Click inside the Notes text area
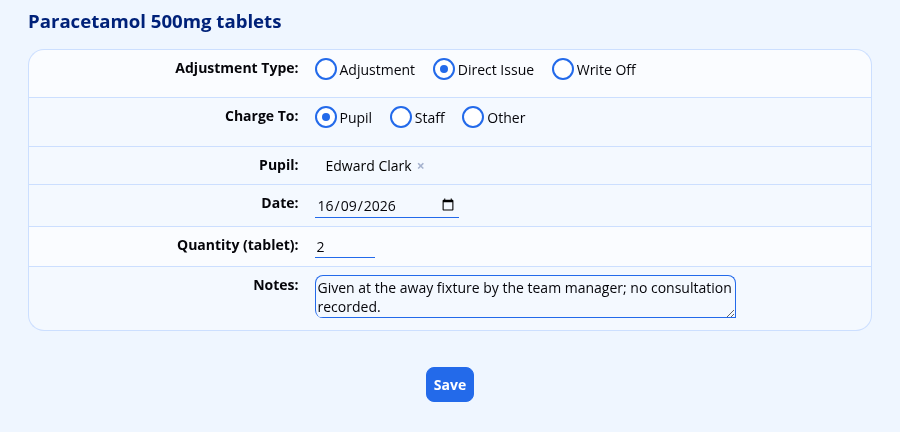 tap(525, 297)
